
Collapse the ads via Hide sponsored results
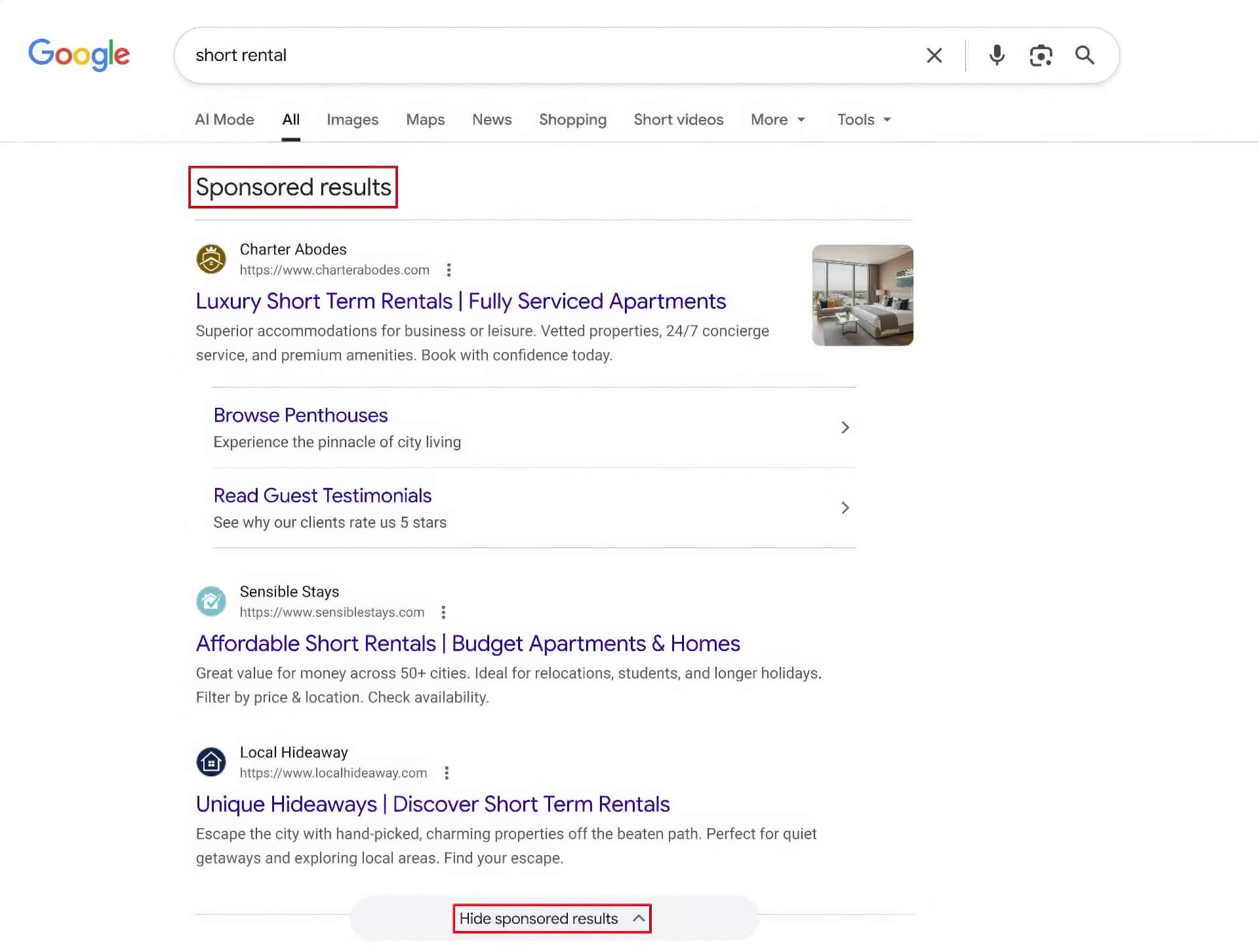[x=552, y=918]
